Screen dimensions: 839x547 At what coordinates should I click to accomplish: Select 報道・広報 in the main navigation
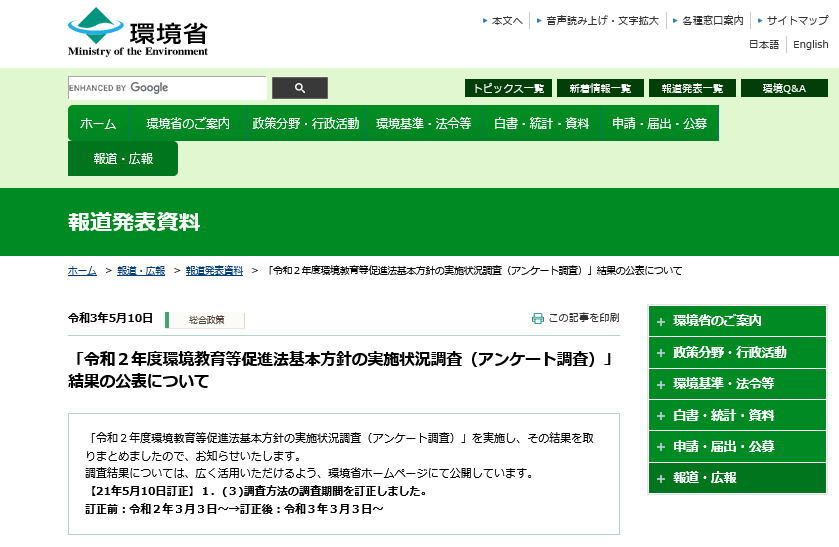[123, 159]
